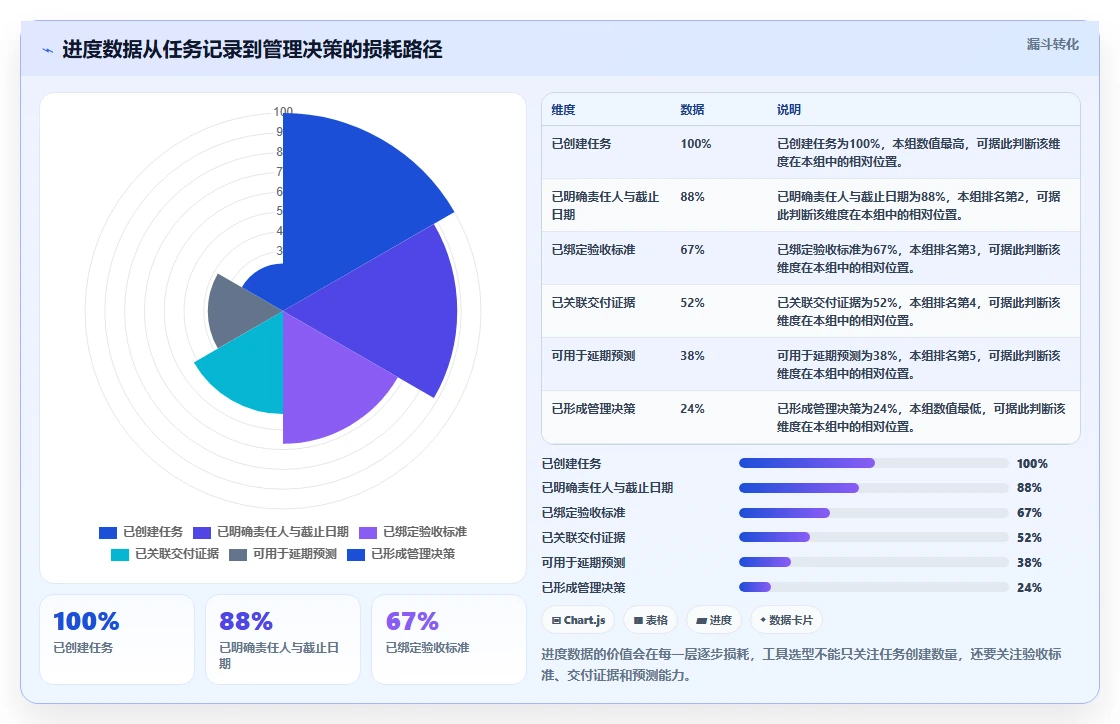
Task: Open the 67% 已绑定验收标准 stat card
Action: point(449,639)
